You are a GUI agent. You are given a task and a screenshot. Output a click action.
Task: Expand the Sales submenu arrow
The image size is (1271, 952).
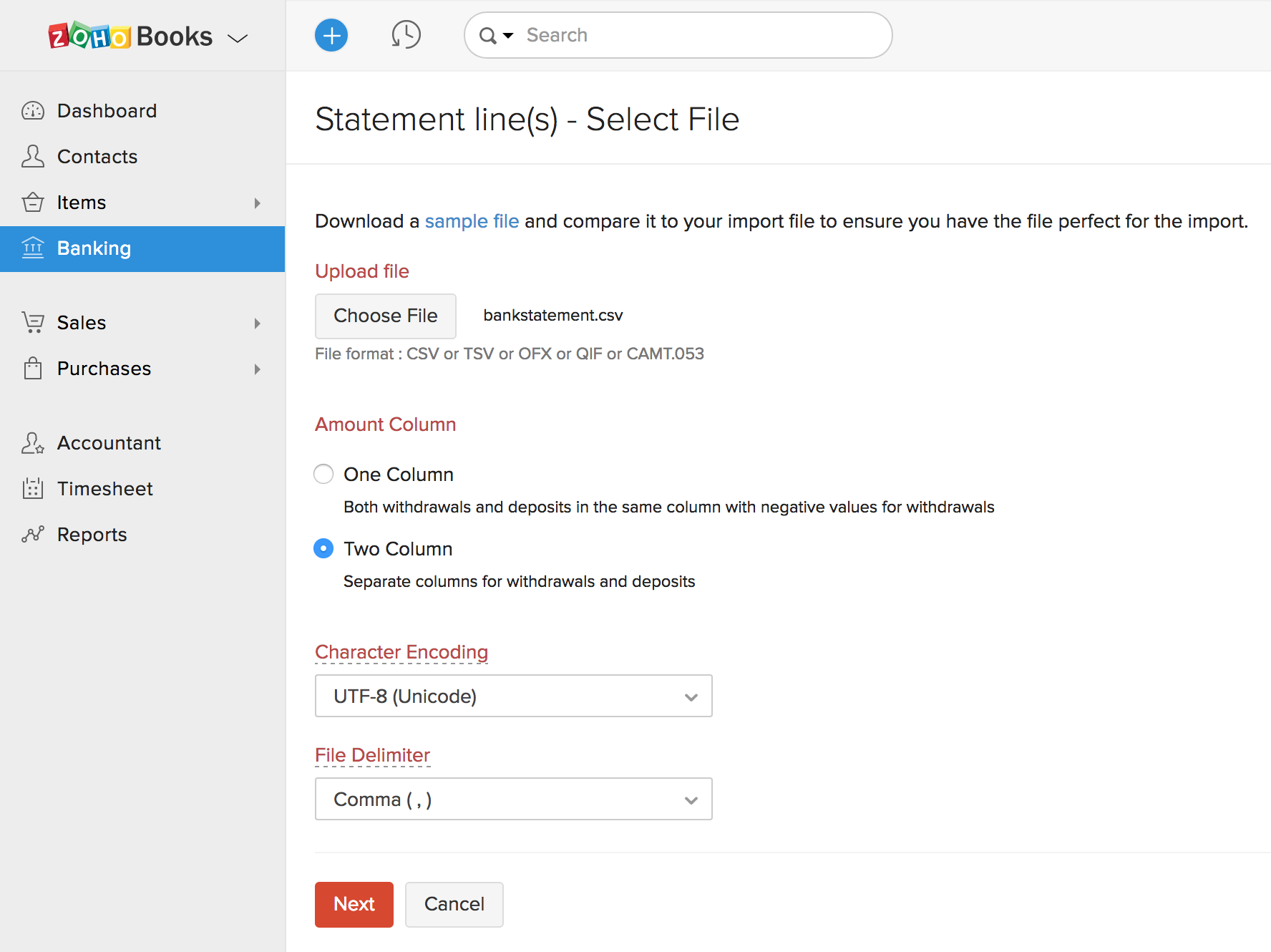258,324
